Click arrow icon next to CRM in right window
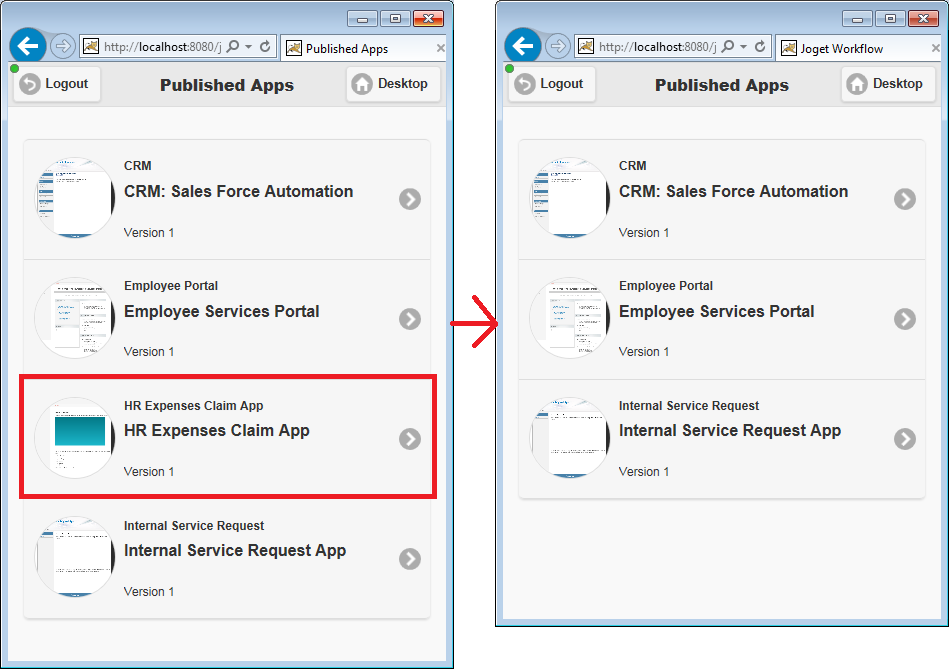Viewport: 949px width, 669px height. [x=905, y=199]
